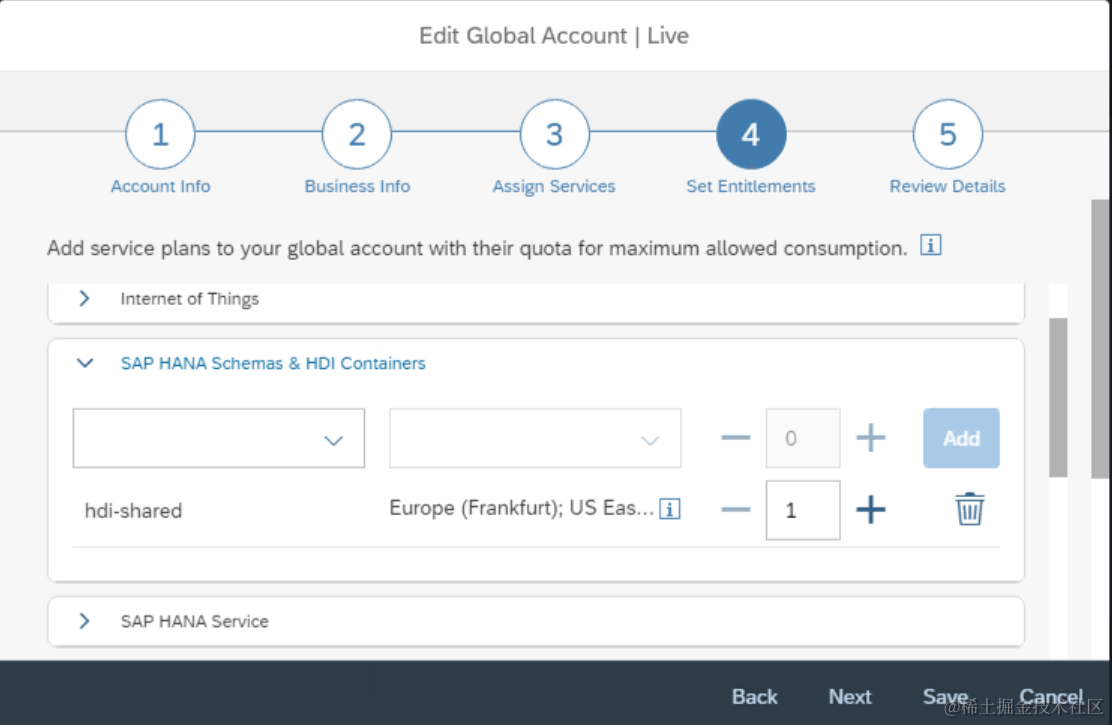Delete the hdi-shared plan row
The width and height of the screenshot is (1112, 725).
pyautogui.click(x=969, y=509)
